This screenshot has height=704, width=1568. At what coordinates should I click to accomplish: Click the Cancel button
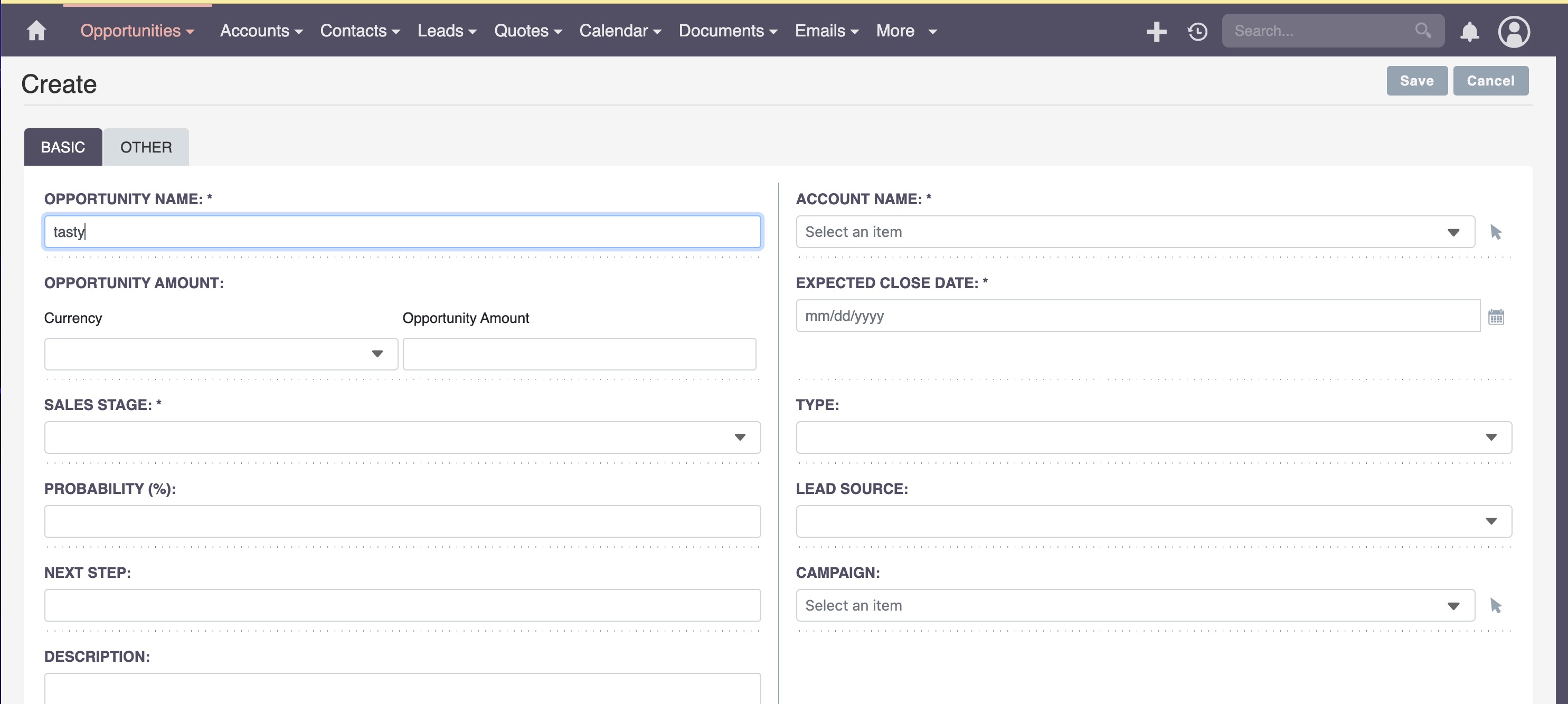pos(1491,81)
